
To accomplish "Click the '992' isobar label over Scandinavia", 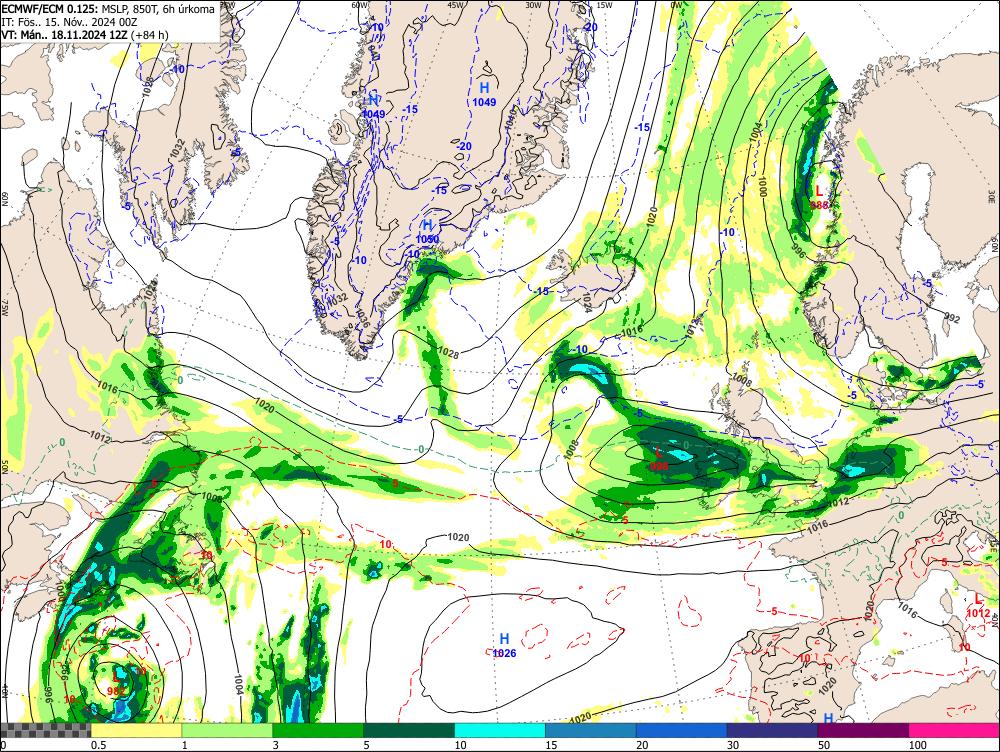I will (952, 318).
